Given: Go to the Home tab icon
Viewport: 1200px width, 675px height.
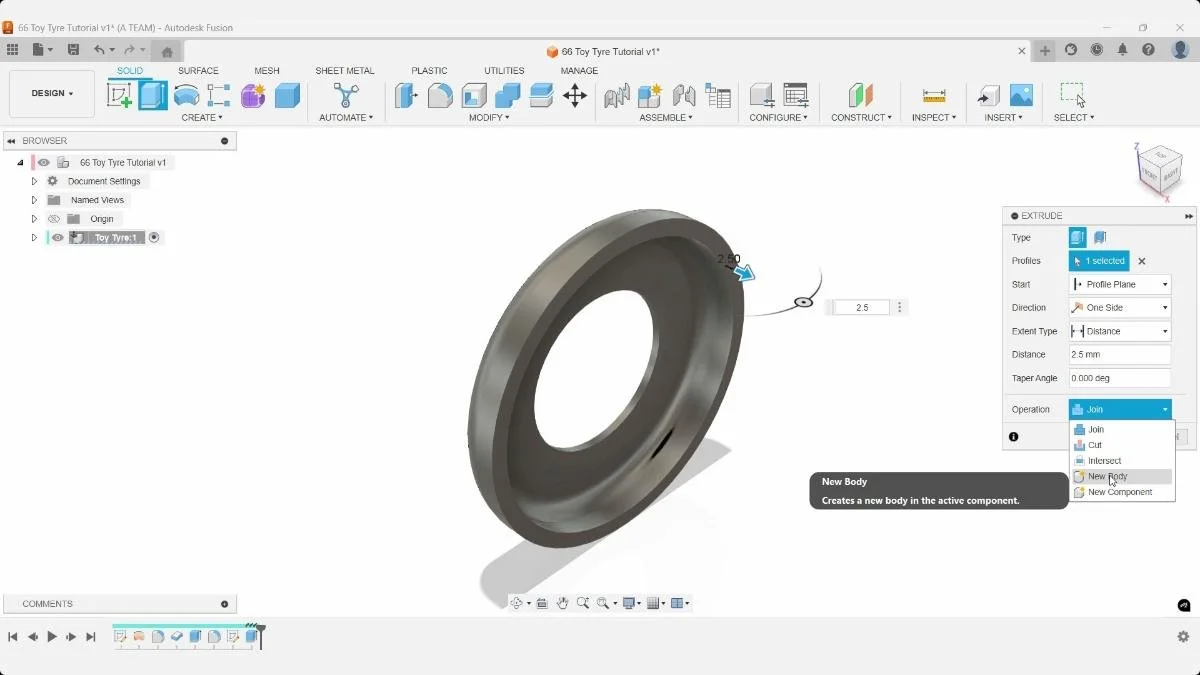Looking at the screenshot, I should tap(167, 51).
